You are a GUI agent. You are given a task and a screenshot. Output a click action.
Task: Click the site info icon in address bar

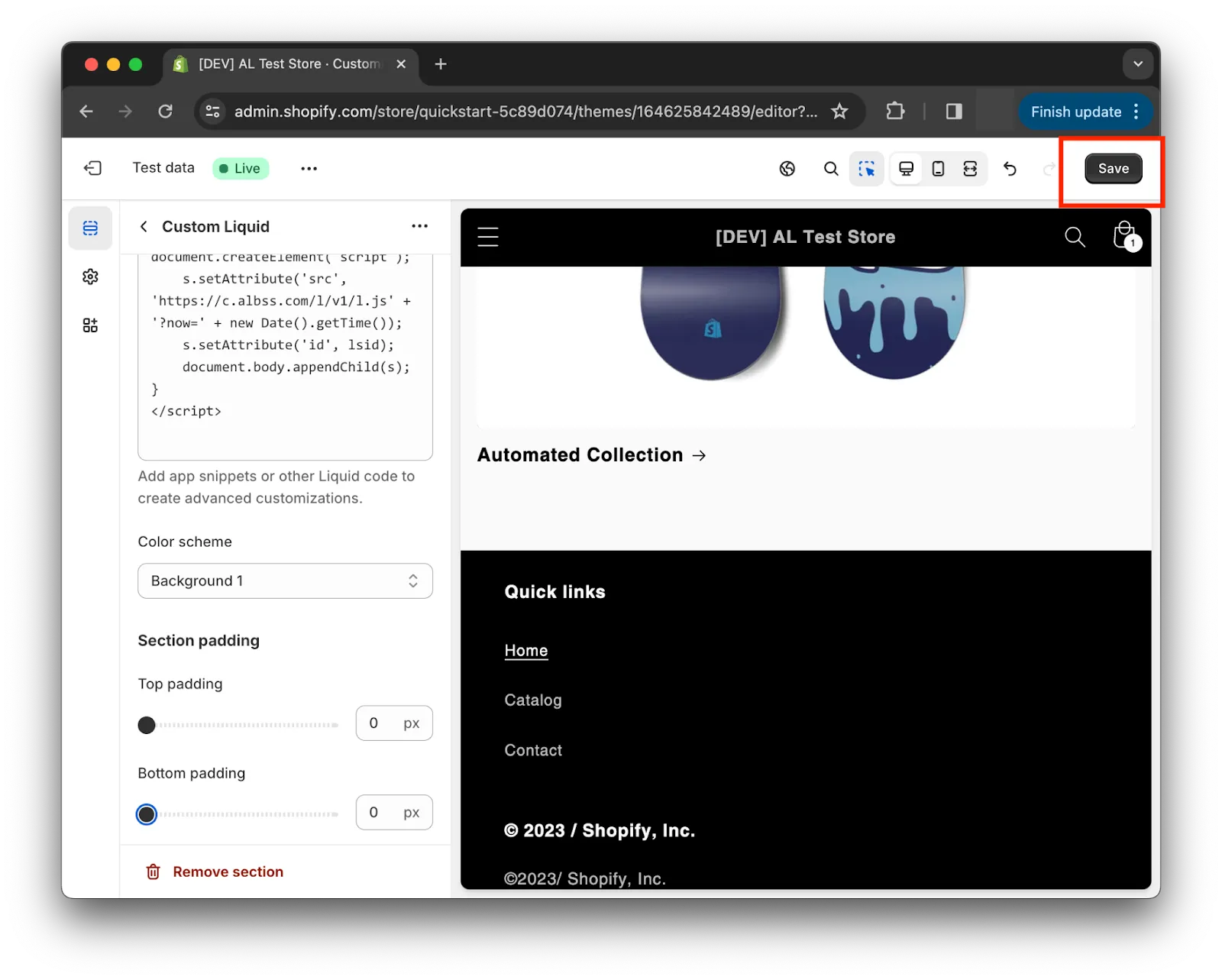coord(212,112)
